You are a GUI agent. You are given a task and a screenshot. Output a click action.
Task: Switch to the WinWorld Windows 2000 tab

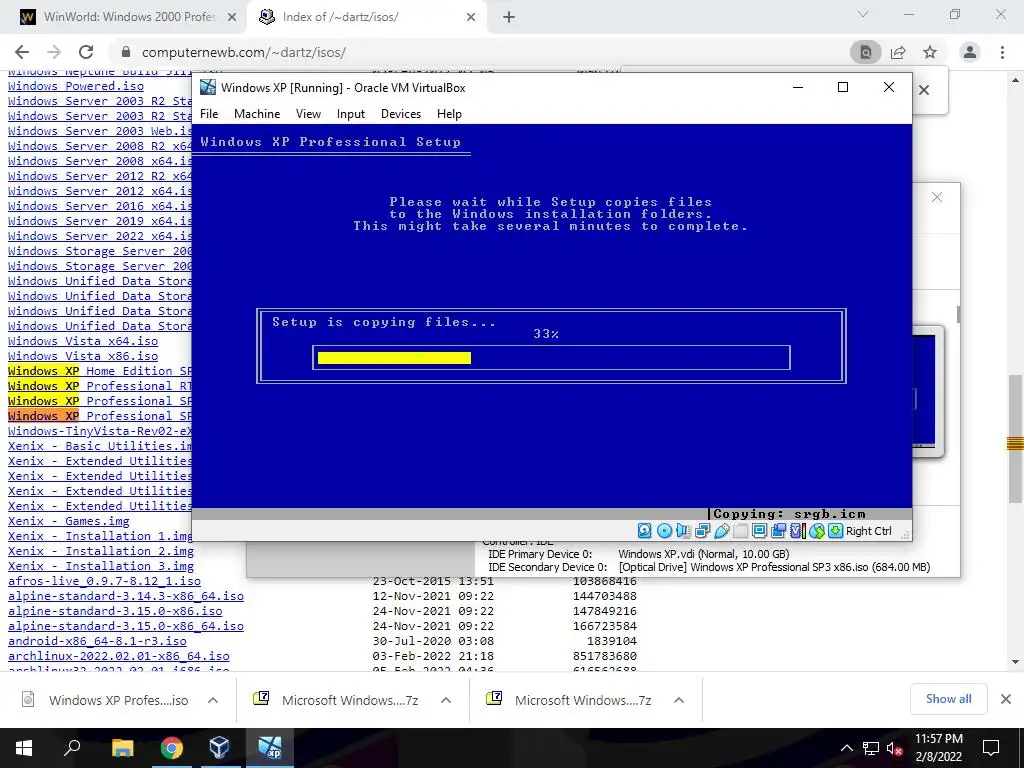tap(124, 17)
